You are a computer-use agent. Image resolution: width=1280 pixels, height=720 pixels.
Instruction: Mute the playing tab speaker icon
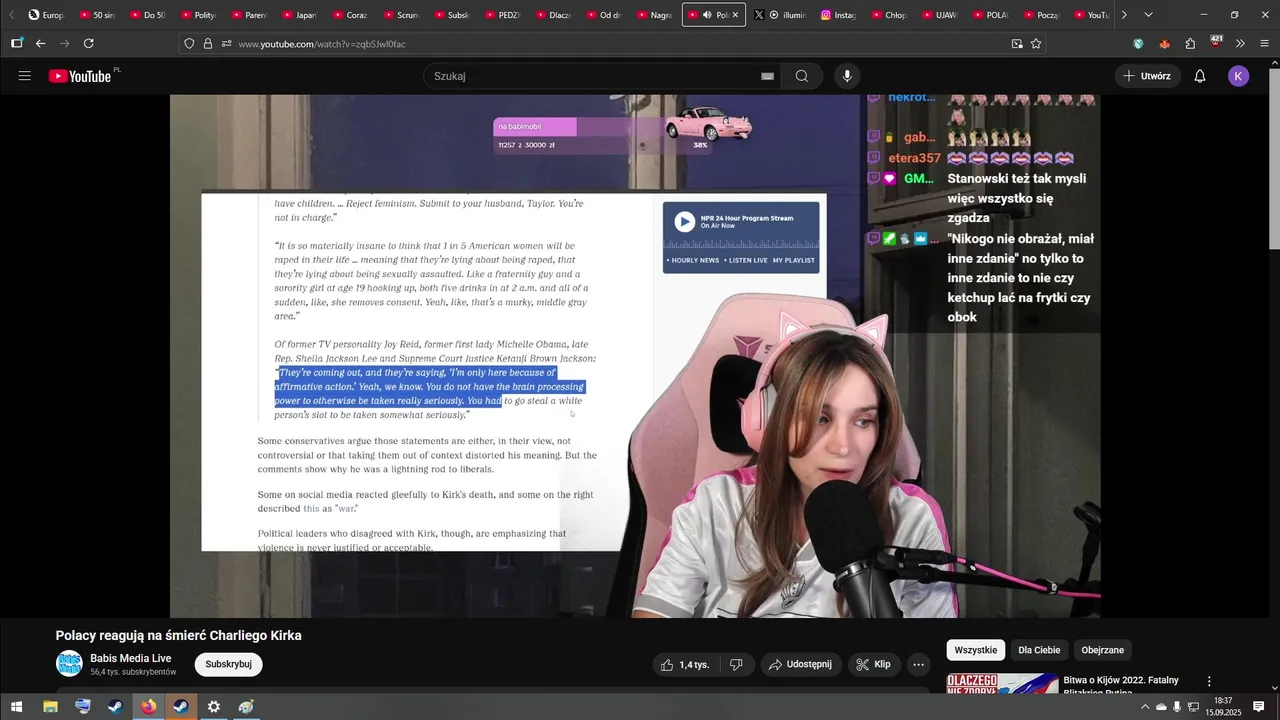707,15
